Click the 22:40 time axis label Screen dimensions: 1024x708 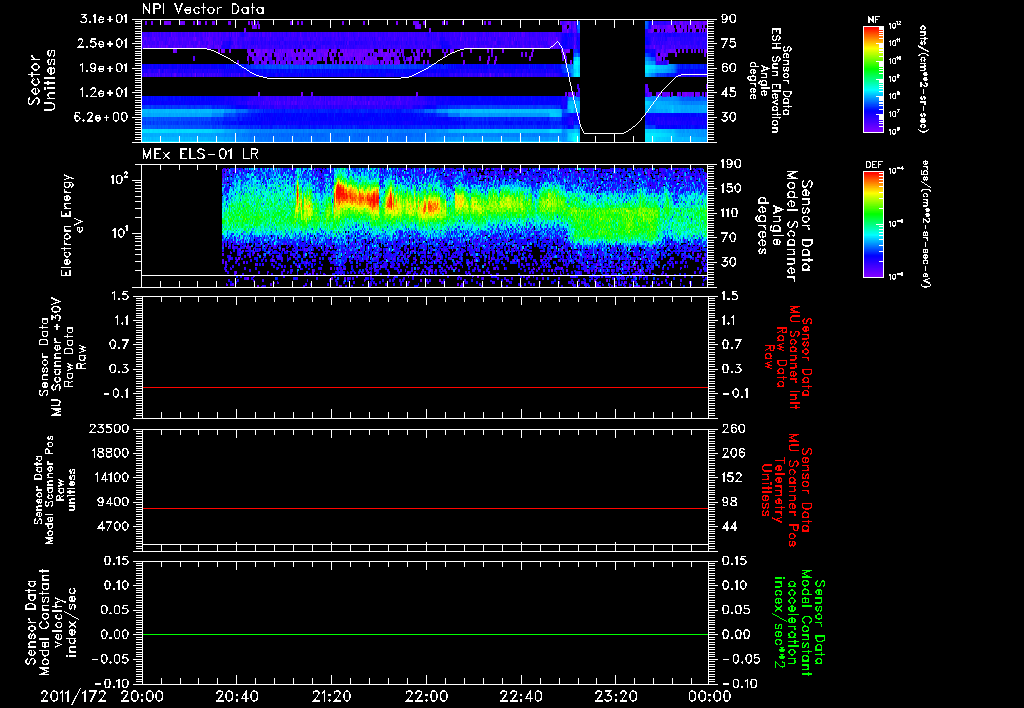[520, 697]
